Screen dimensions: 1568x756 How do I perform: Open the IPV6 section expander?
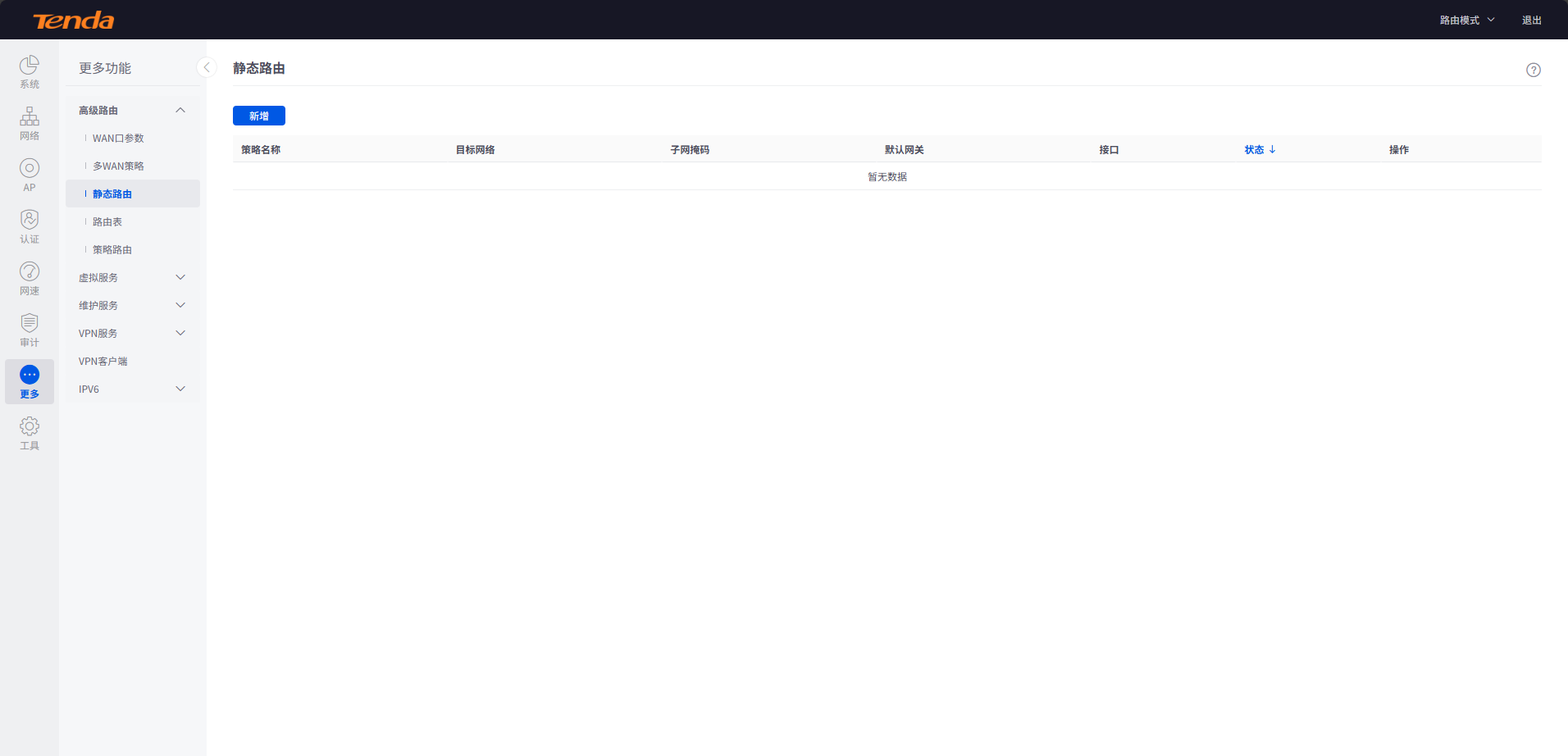(x=131, y=389)
